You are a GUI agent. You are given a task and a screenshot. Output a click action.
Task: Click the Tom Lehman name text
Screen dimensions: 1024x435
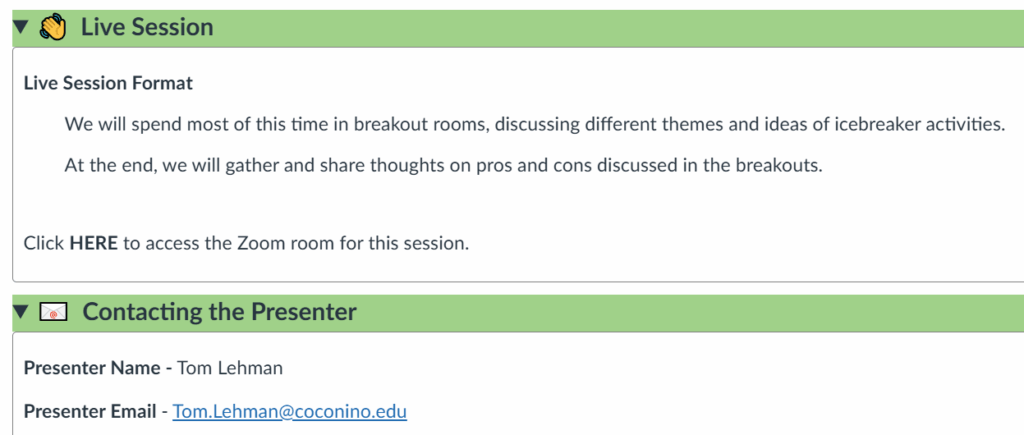pos(230,368)
